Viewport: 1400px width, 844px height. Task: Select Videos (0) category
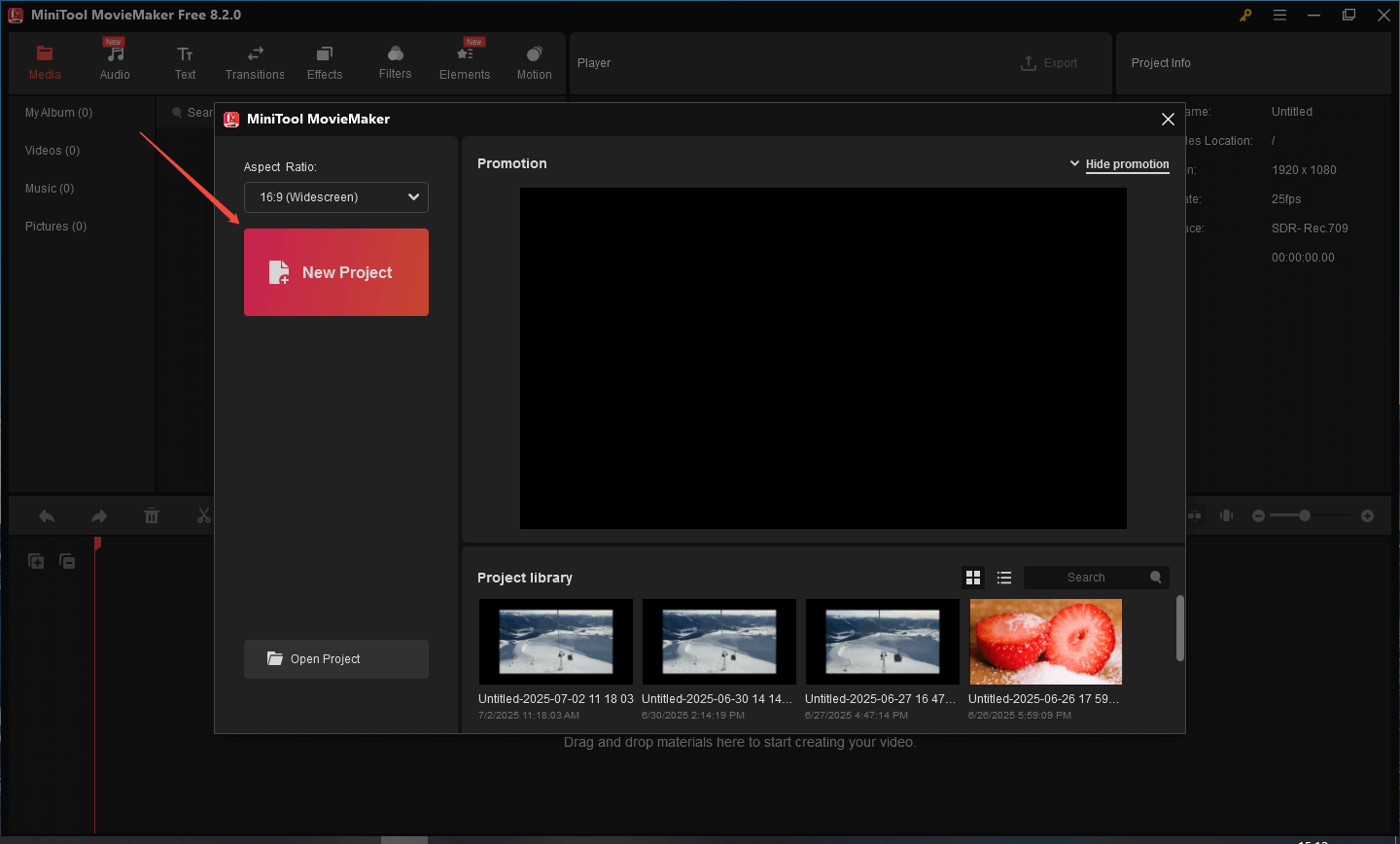[x=52, y=151]
